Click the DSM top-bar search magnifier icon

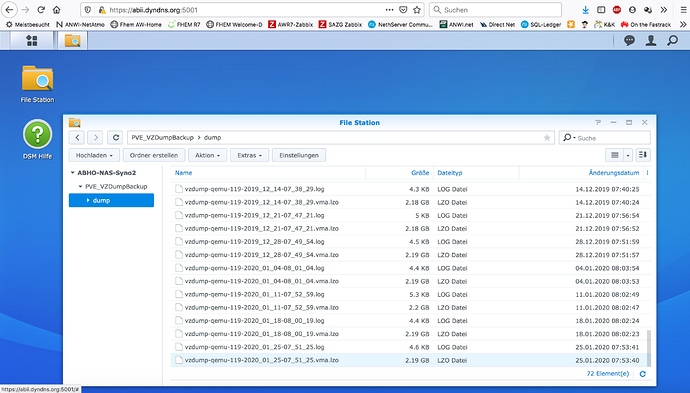(x=672, y=40)
